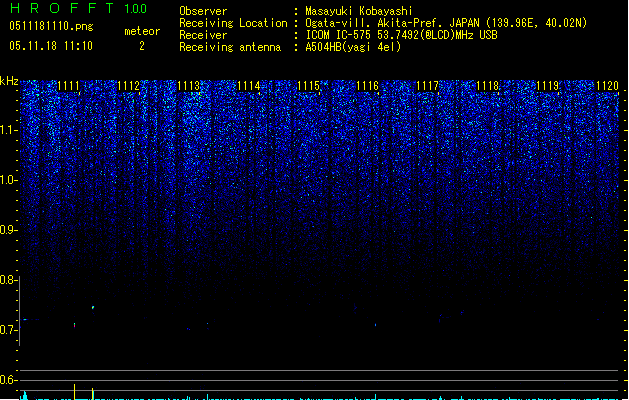Click the 1114 time marker
Image resolution: width=629 pixels, height=400 pixels.
click(x=248, y=86)
